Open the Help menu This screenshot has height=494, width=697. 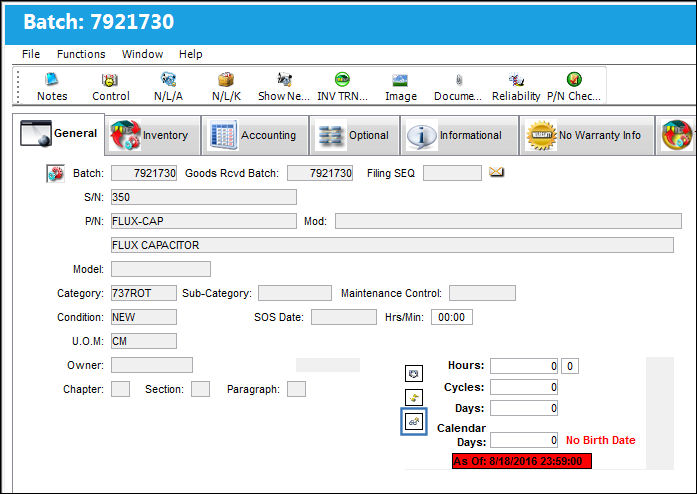click(191, 54)
